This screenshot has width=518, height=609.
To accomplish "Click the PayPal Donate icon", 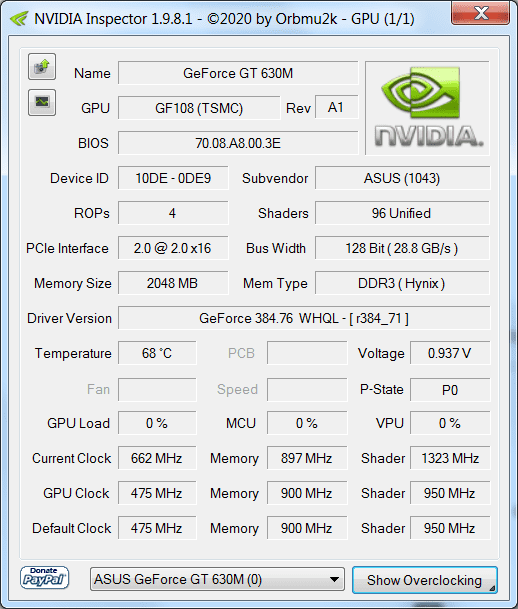I will tap(44, 578).
